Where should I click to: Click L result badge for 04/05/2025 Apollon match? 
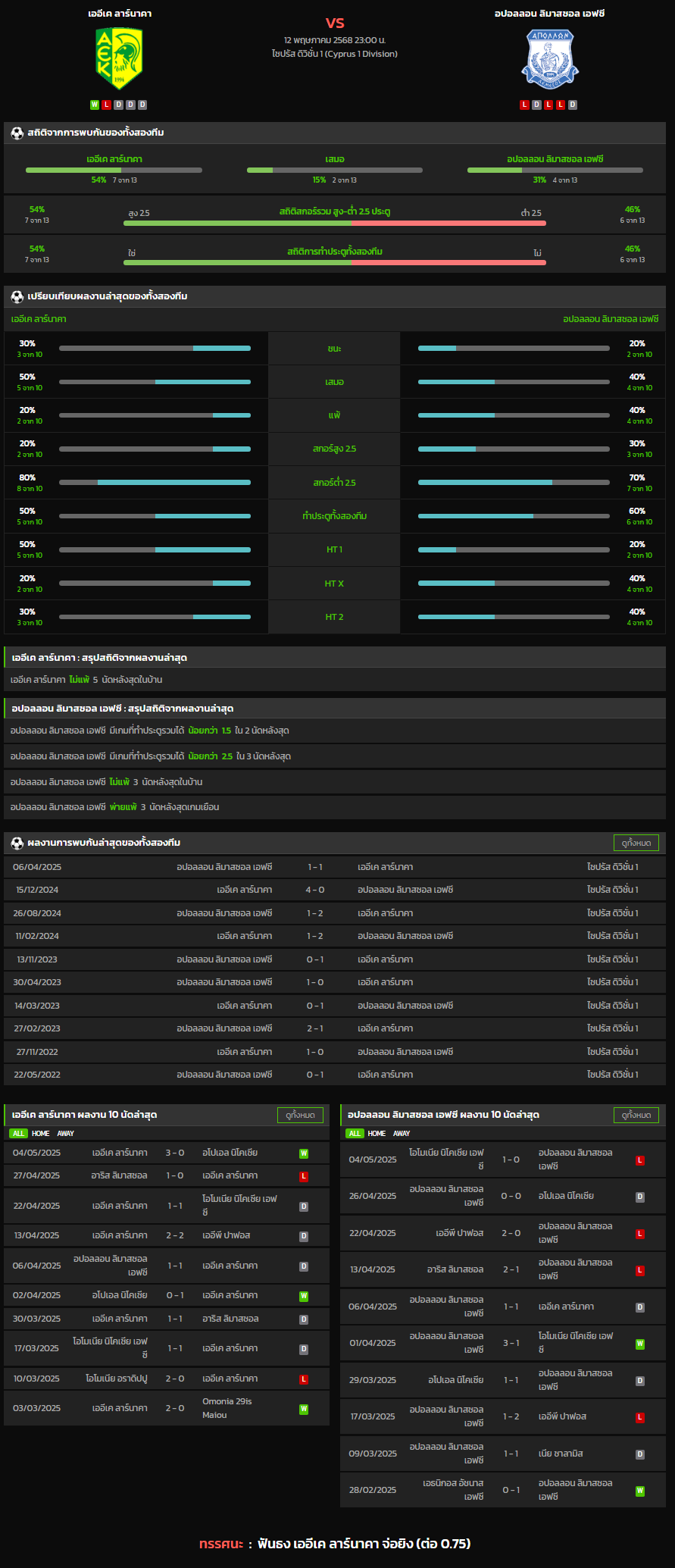pos(640,1160)
